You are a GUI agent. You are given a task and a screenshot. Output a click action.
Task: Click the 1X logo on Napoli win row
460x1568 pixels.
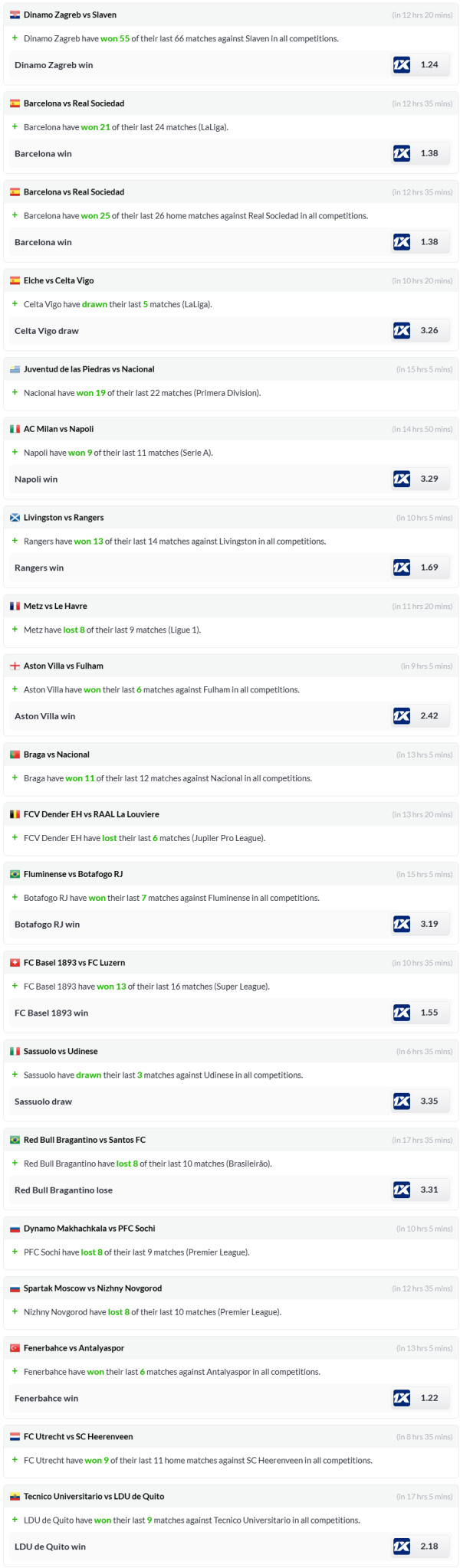(x=402, y=480)
